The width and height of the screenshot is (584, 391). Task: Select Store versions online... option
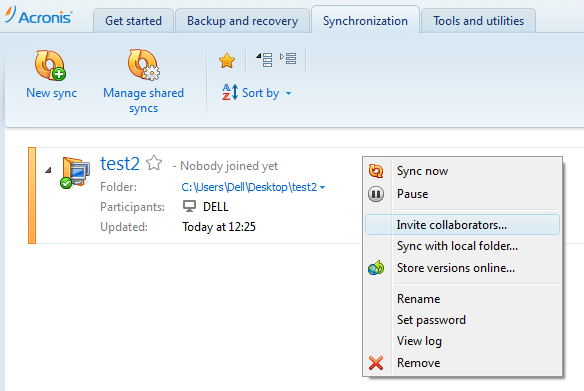click(462, 268)
